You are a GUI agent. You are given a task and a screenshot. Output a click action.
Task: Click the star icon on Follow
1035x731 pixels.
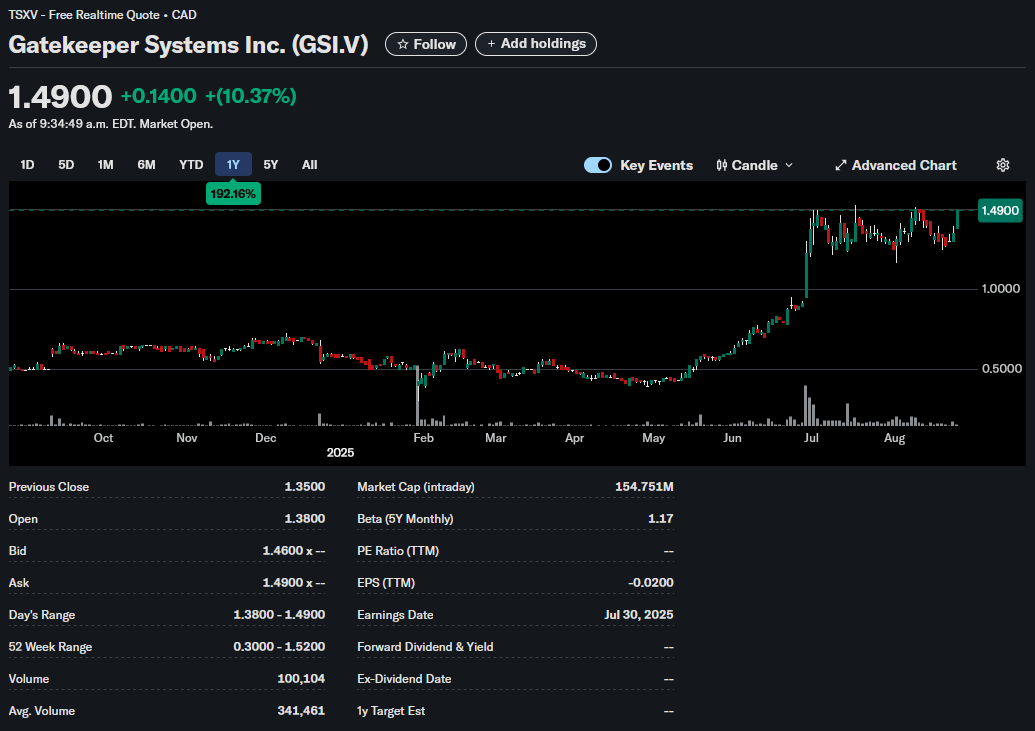point(402,44)
